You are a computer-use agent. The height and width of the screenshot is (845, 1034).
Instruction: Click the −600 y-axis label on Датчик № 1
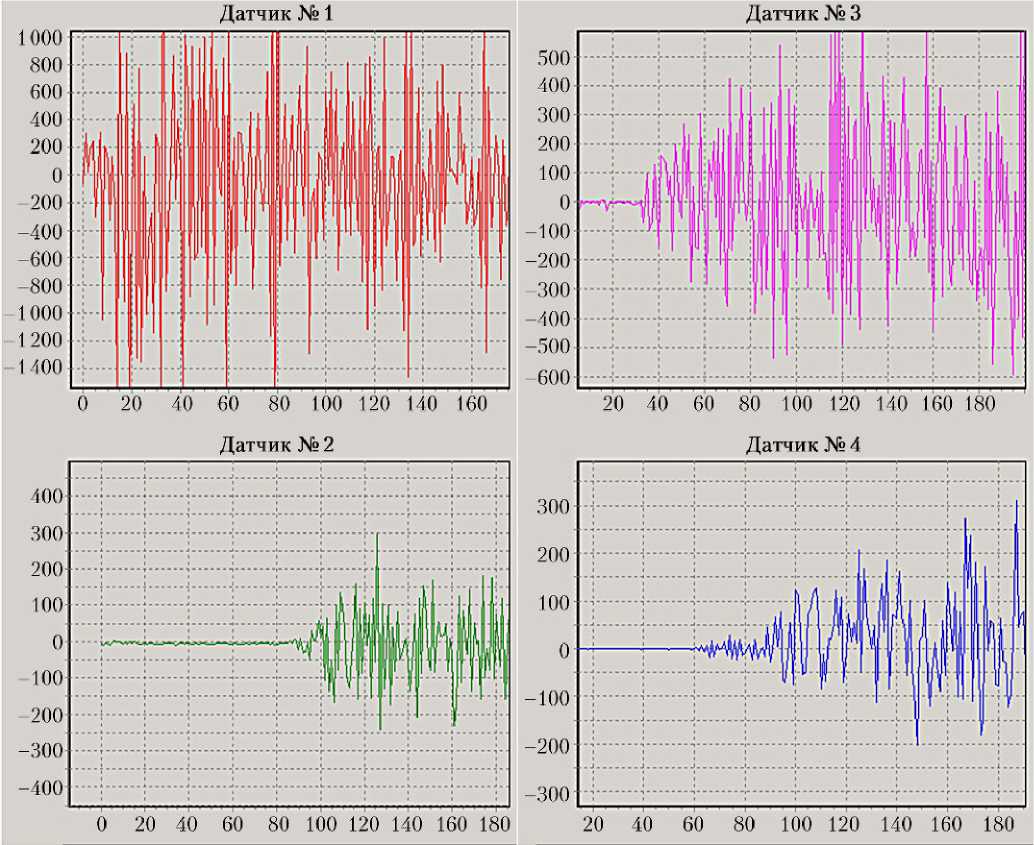[40, 259]
